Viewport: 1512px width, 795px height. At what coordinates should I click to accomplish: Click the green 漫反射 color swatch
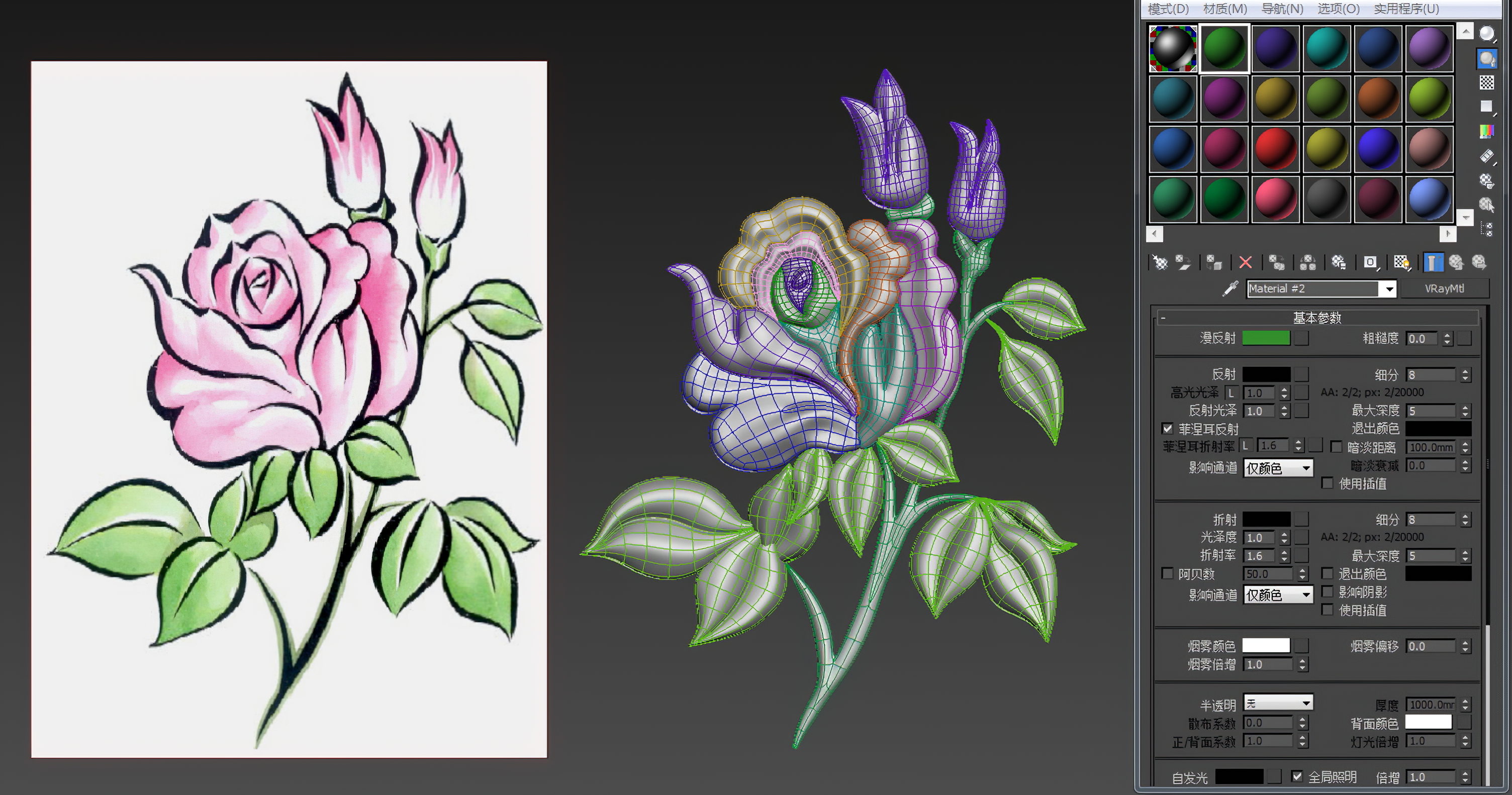coord(1266,338)
